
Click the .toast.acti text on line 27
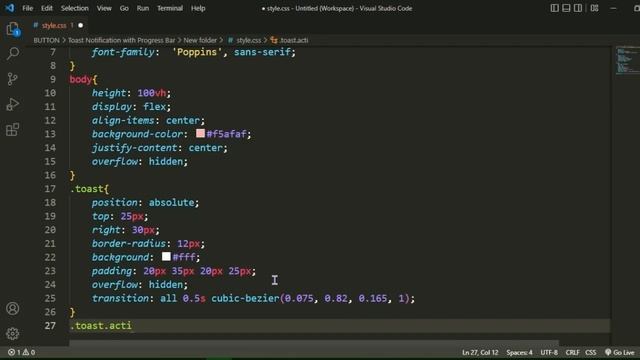point(101,326)
